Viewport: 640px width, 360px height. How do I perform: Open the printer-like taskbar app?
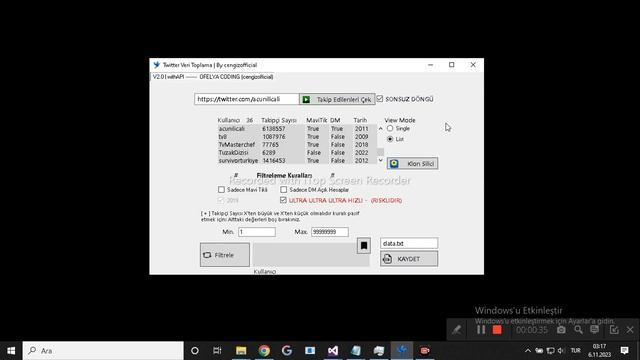coord(379,351)
